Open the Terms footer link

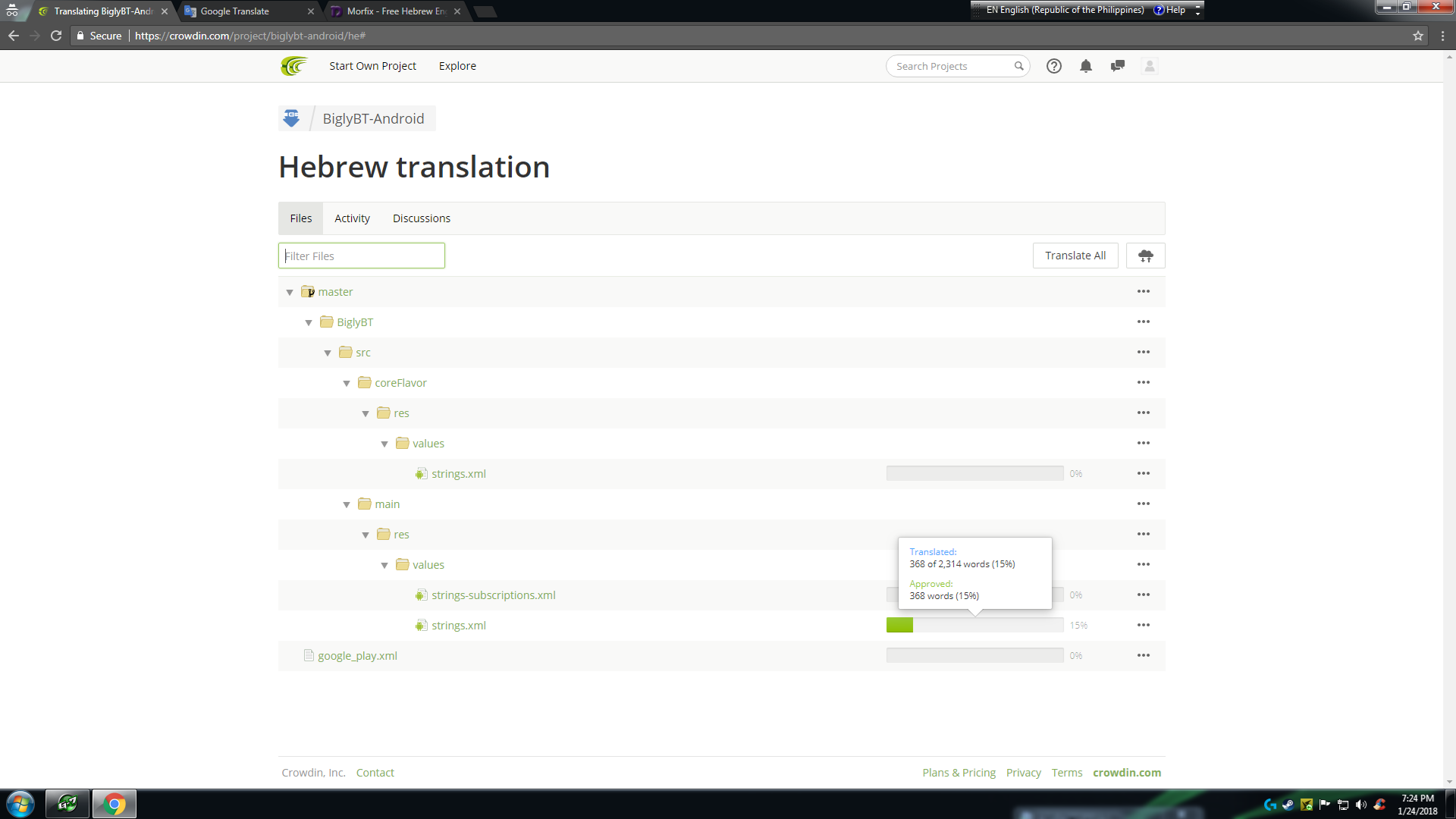(x=1067, y=772)
